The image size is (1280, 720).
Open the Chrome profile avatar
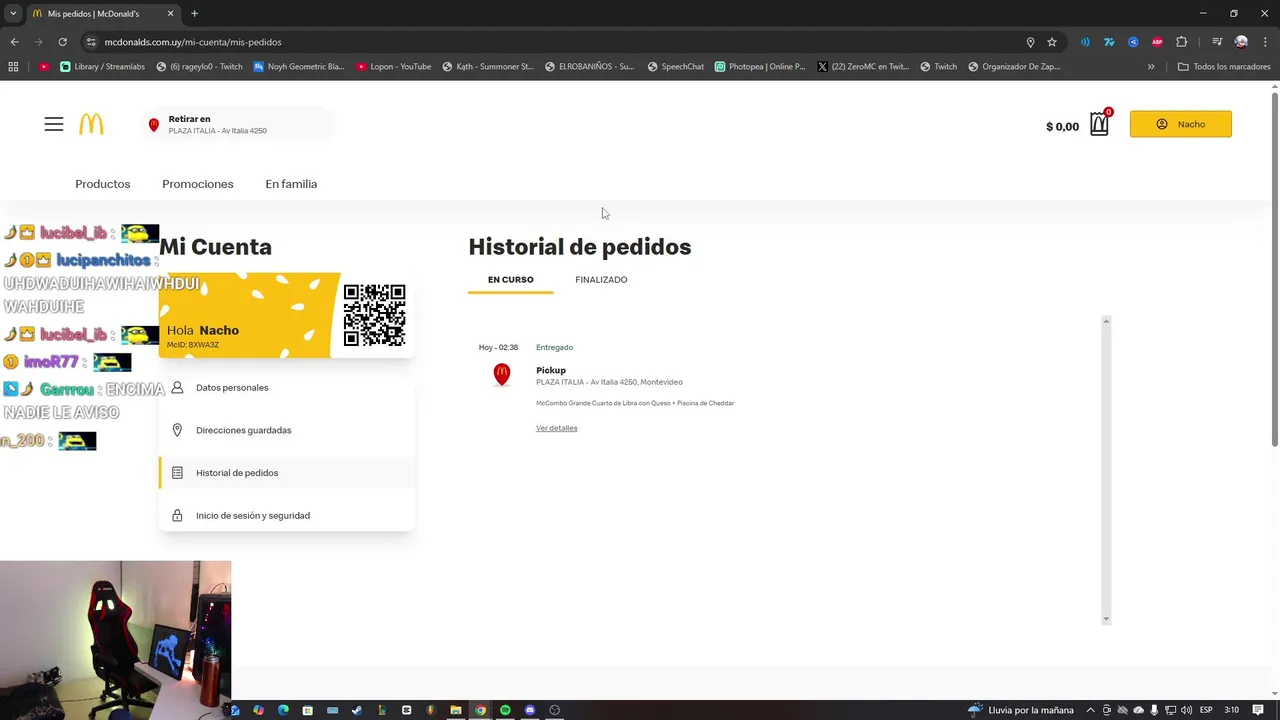tap(1241, 42)
